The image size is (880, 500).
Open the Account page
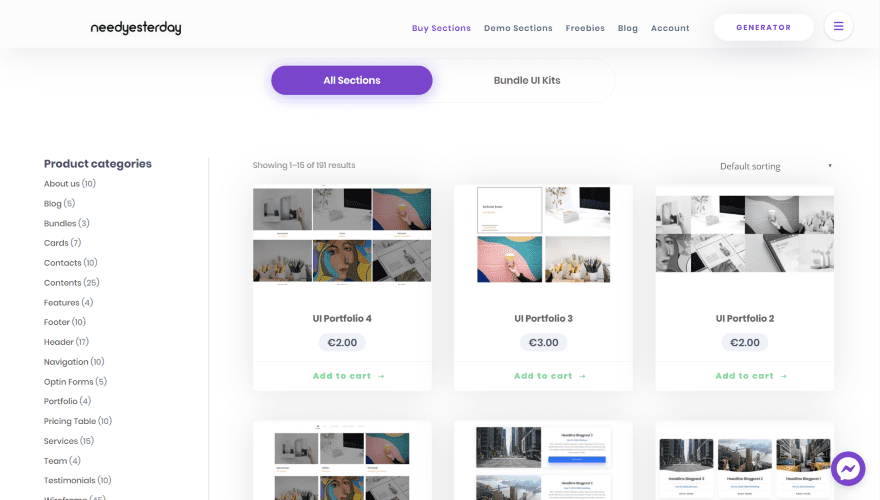click(x=670, y=28)
